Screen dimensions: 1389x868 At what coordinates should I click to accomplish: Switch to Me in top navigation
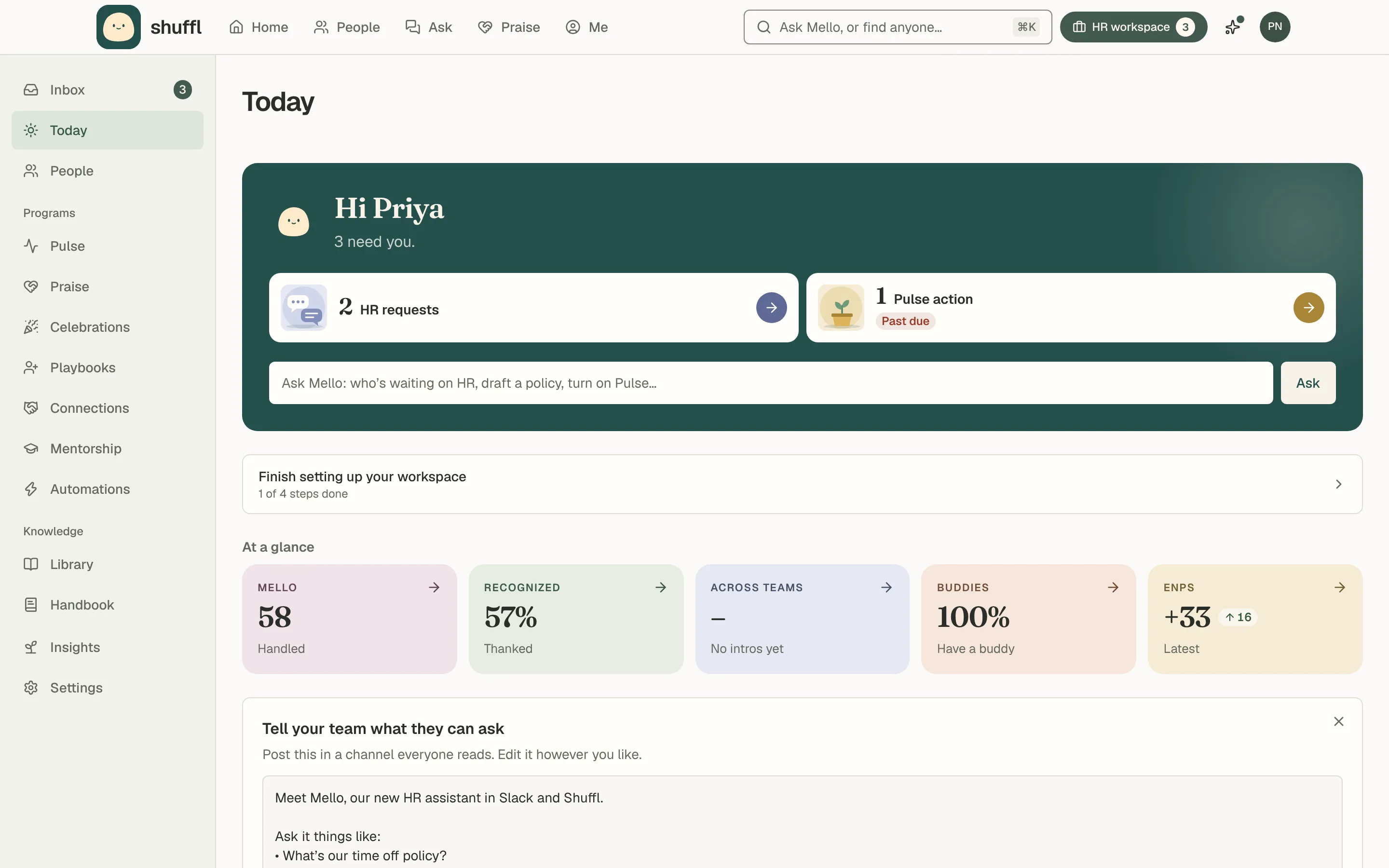click(586, 27)
